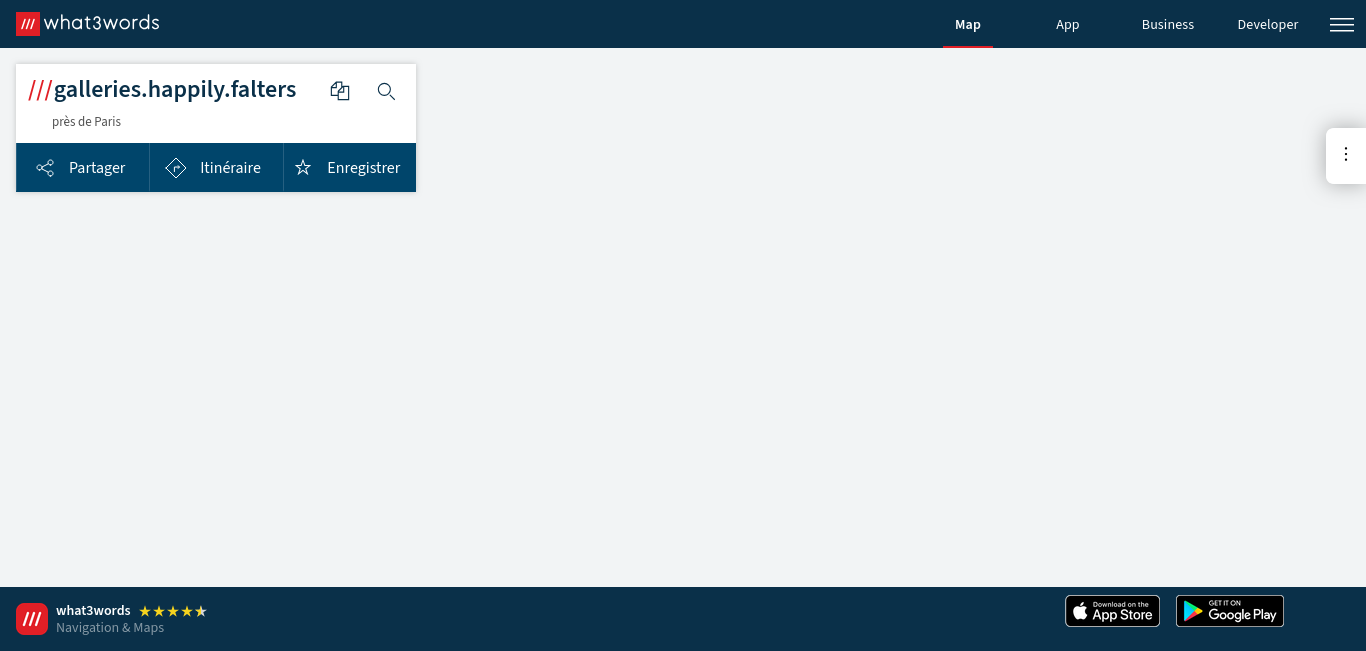Switch to the Map tab
Image resolution: width=1366 pixels, height=651 pixels.
(x=968, y=25)
